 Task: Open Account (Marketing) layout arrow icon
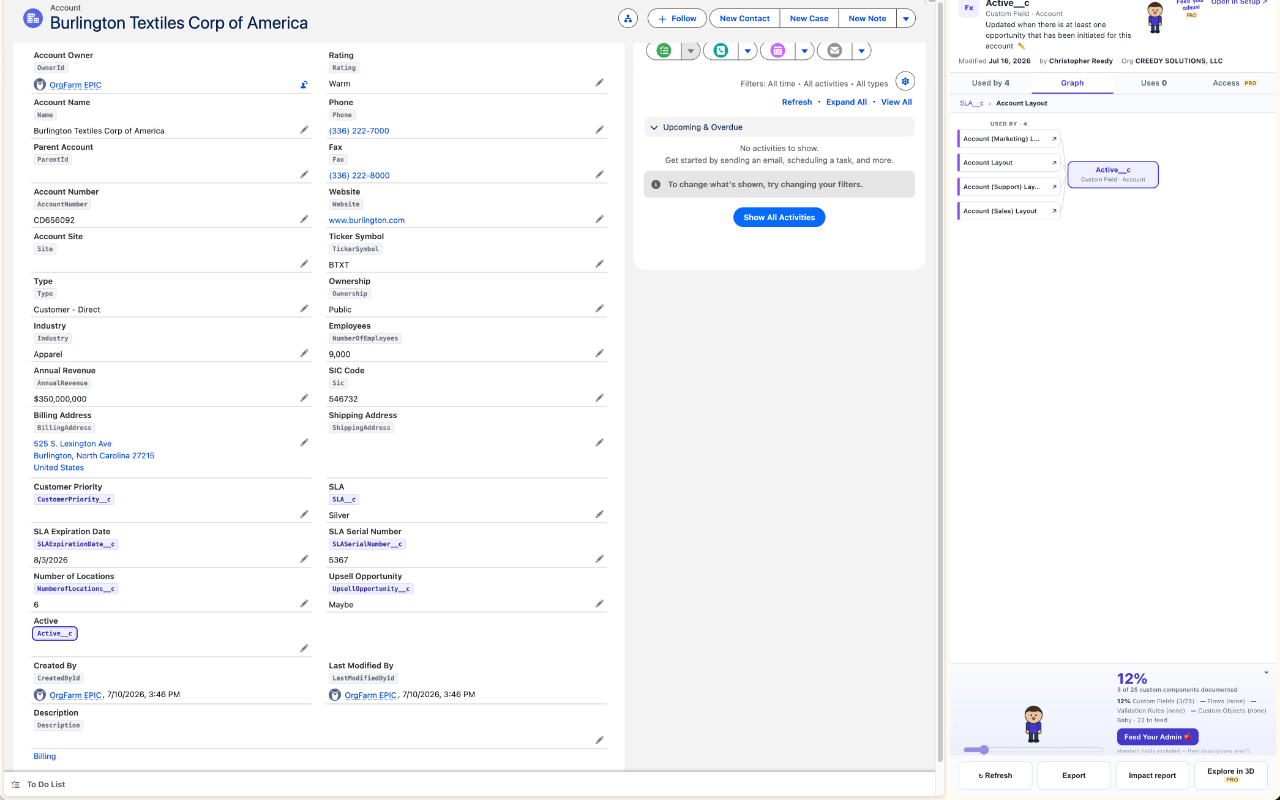coord(1054,139)
